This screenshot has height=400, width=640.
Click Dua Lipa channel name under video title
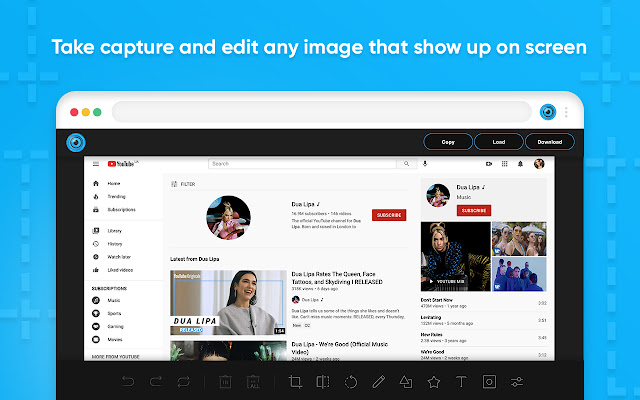[312, 300]
